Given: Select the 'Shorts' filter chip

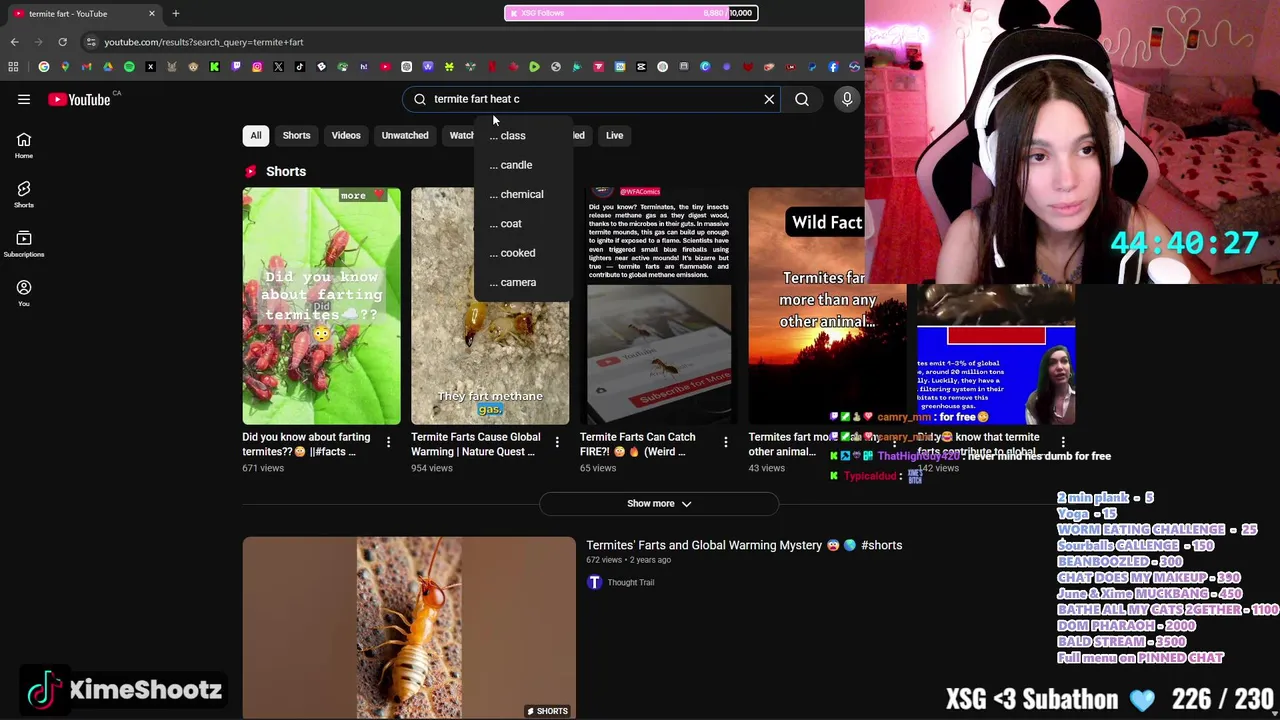Looking at the screenshot, I should point(296,135).
